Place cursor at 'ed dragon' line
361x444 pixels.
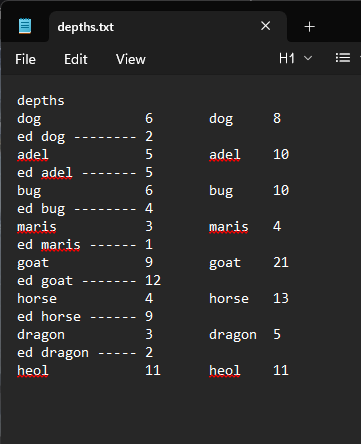(x=85, y=353)
